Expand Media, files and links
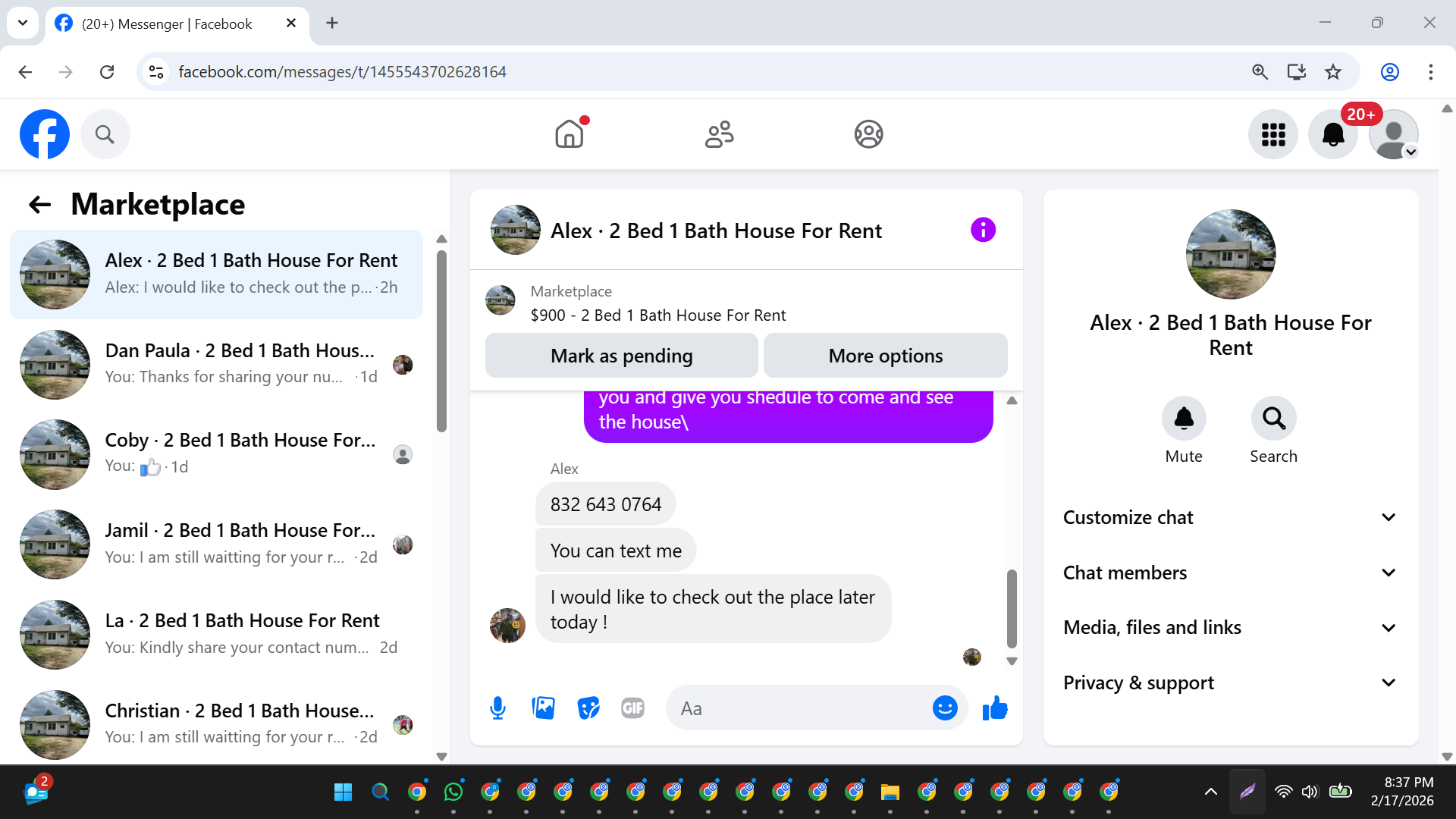The height and width of the screenshot is (819, 1456). click(x=1230, y=628)
